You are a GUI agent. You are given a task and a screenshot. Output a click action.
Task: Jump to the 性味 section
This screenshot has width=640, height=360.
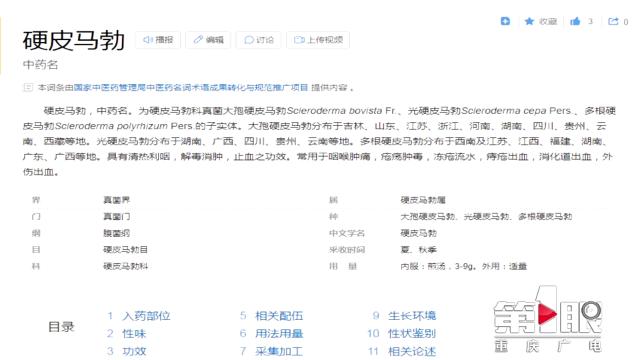point(134,333)
